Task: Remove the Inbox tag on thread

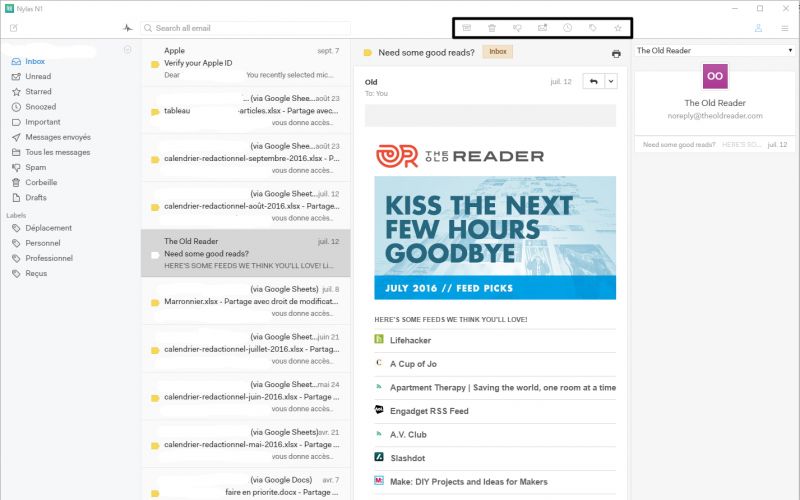Action: click(498, 52)
